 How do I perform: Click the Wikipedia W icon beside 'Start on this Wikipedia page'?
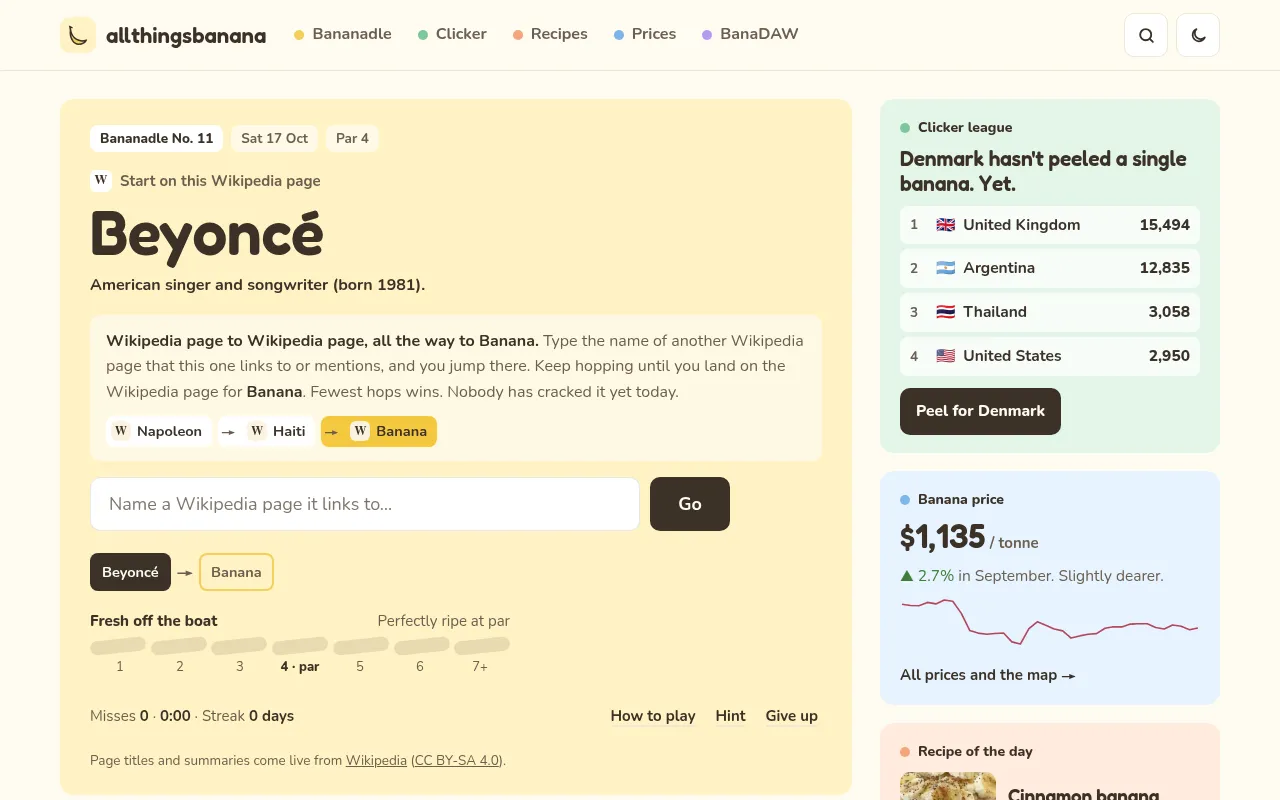pyautogui.click(x=100, y=181)
